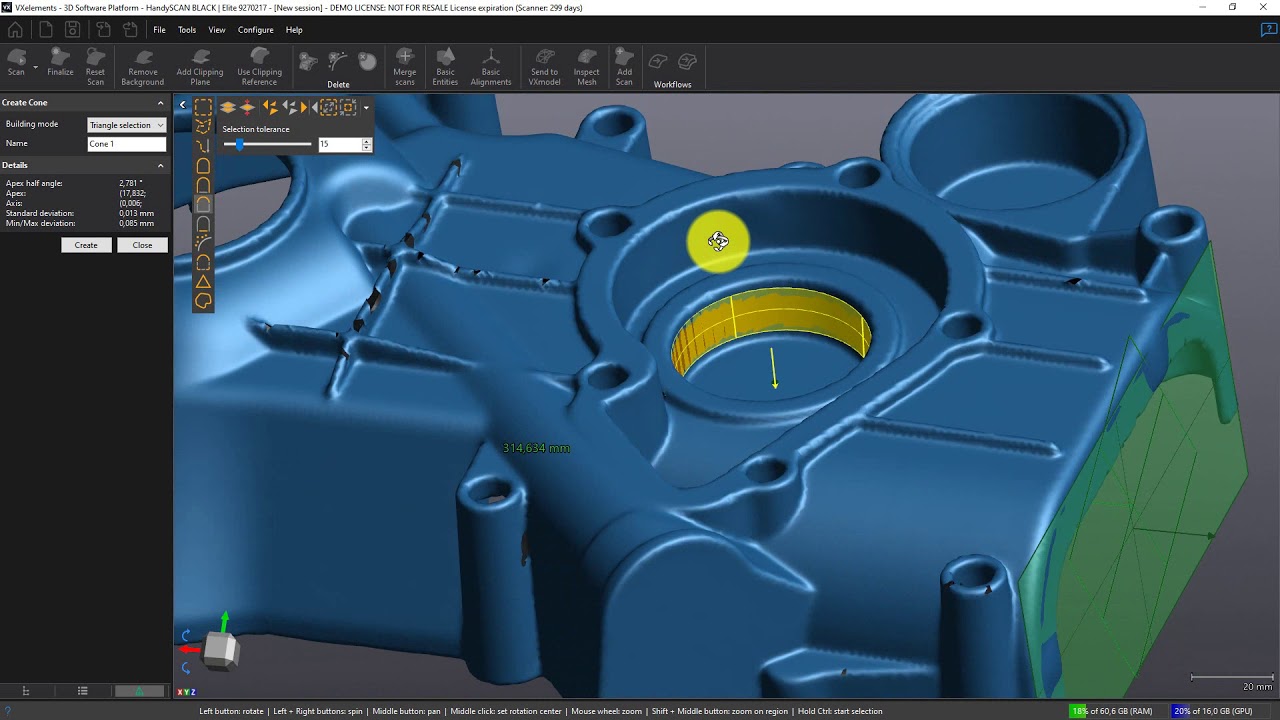Open the Building mode dropdown
1280x720 pixels.
(x=126, y=125)
